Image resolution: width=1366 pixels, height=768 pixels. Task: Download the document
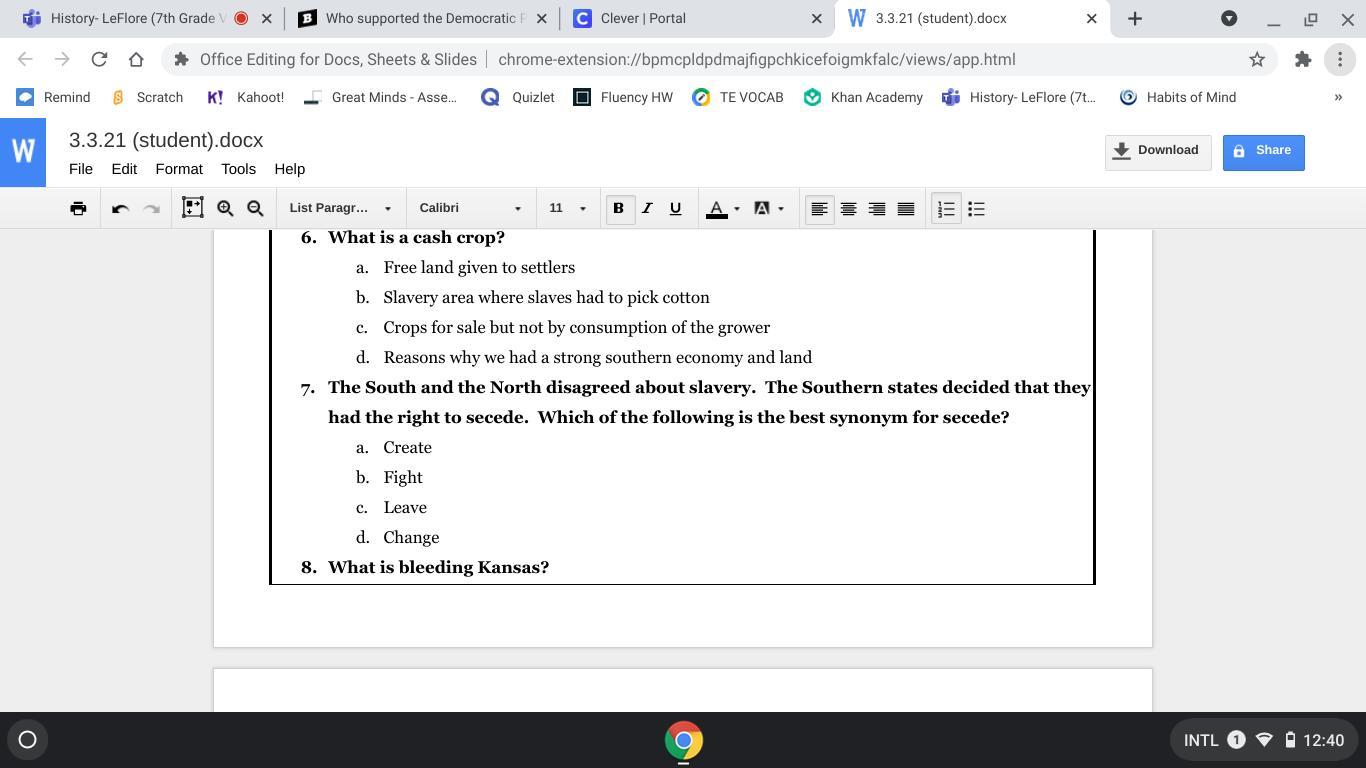click(1158, 152)
